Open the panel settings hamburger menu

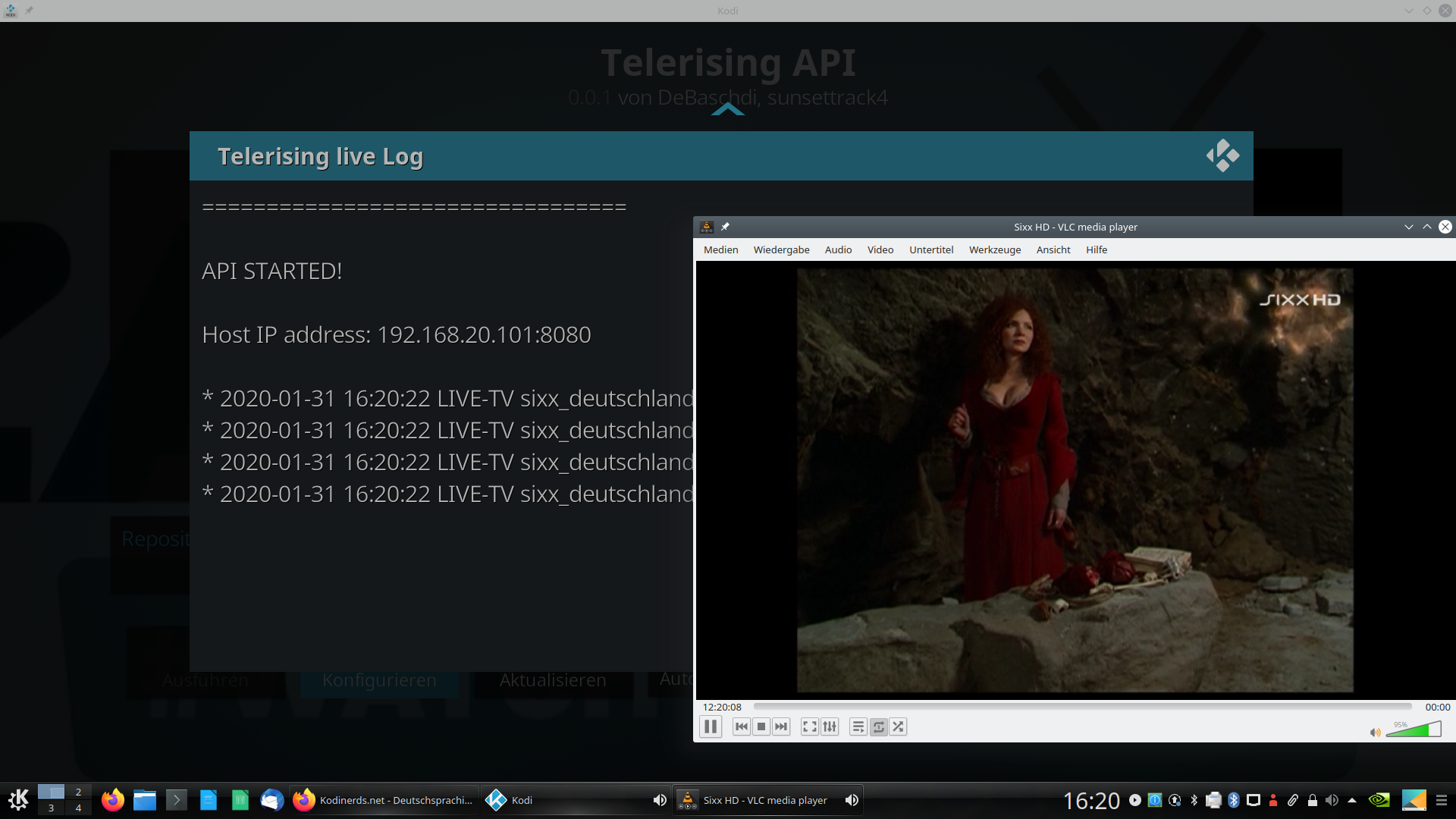1442,800
